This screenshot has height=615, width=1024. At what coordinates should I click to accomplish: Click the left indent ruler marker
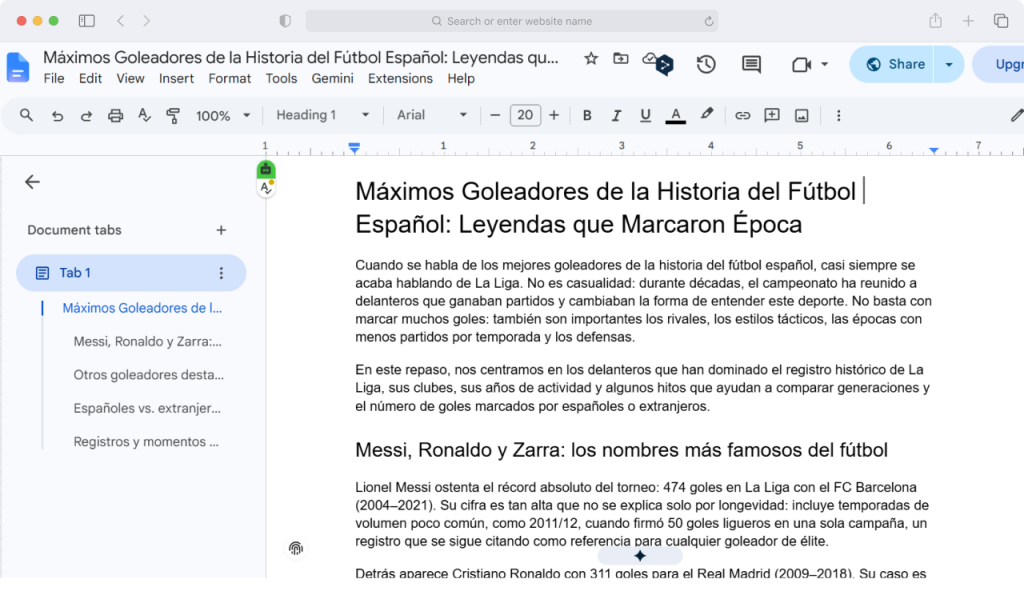click(354, 148)
